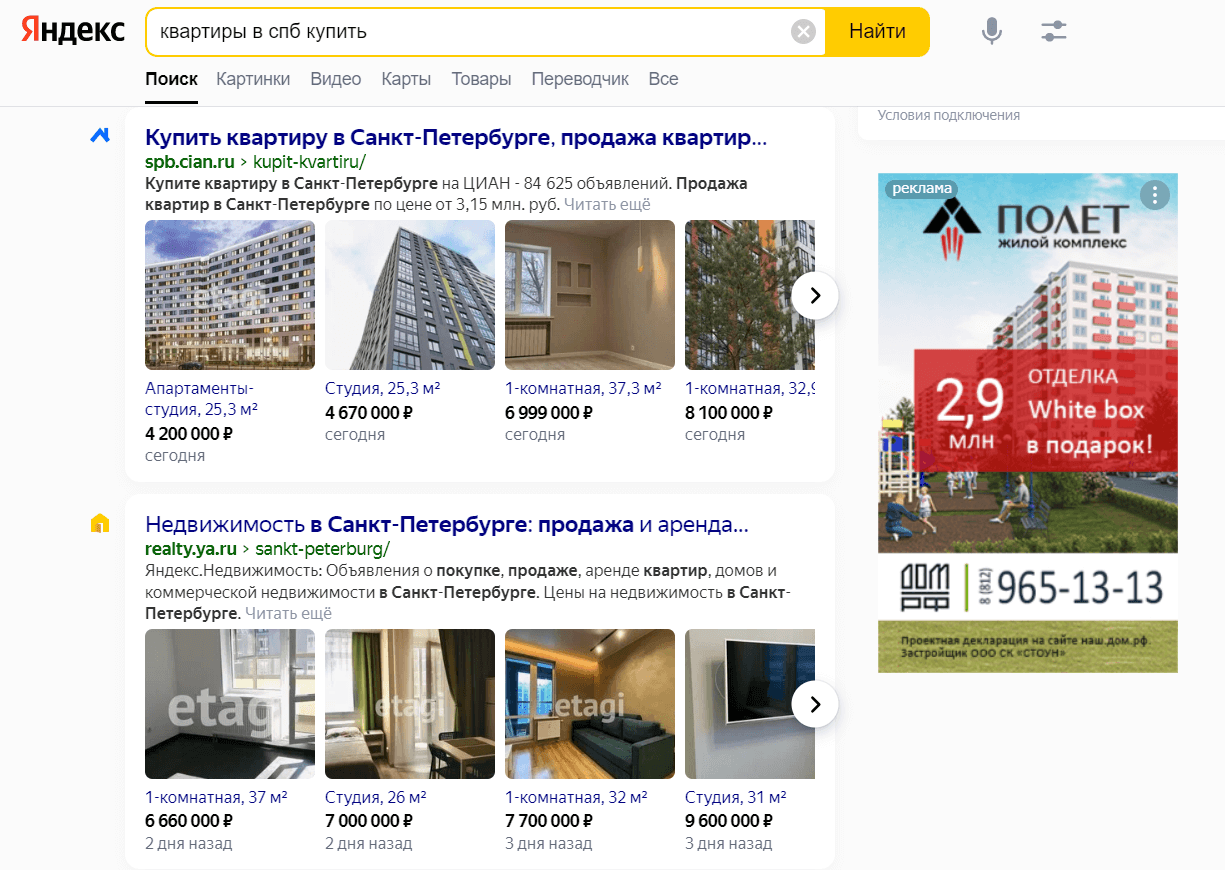
Task: Expand the Яндекс.Недвижимость snippet via 'Читать ещё'
Action: click(x=289, y=613)
